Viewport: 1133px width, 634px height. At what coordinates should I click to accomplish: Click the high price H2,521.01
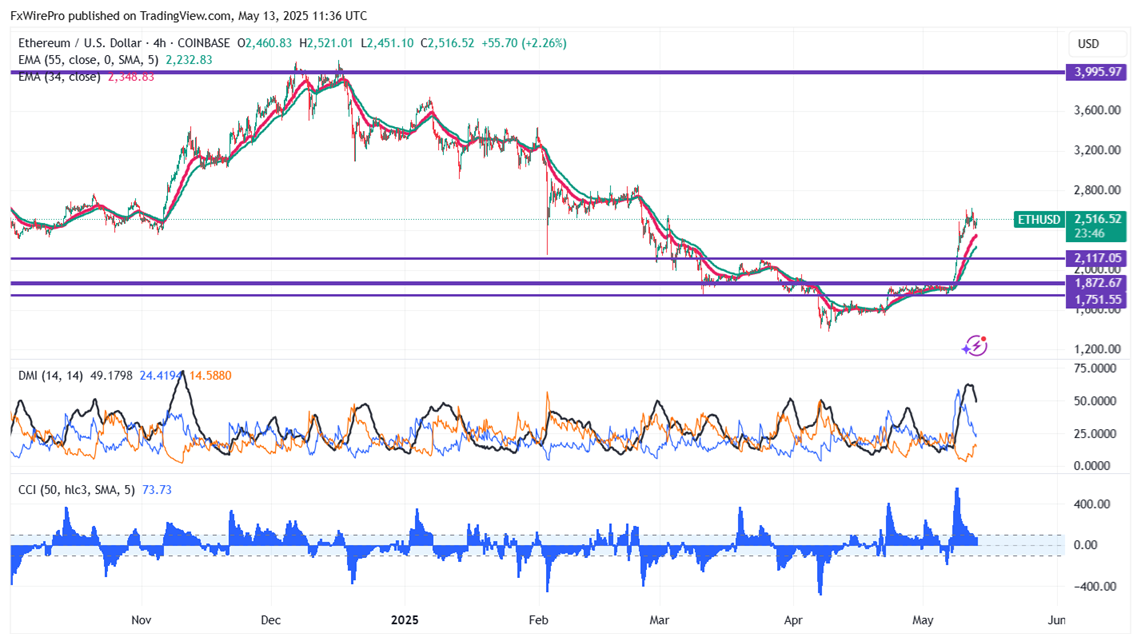click(326, 43)
